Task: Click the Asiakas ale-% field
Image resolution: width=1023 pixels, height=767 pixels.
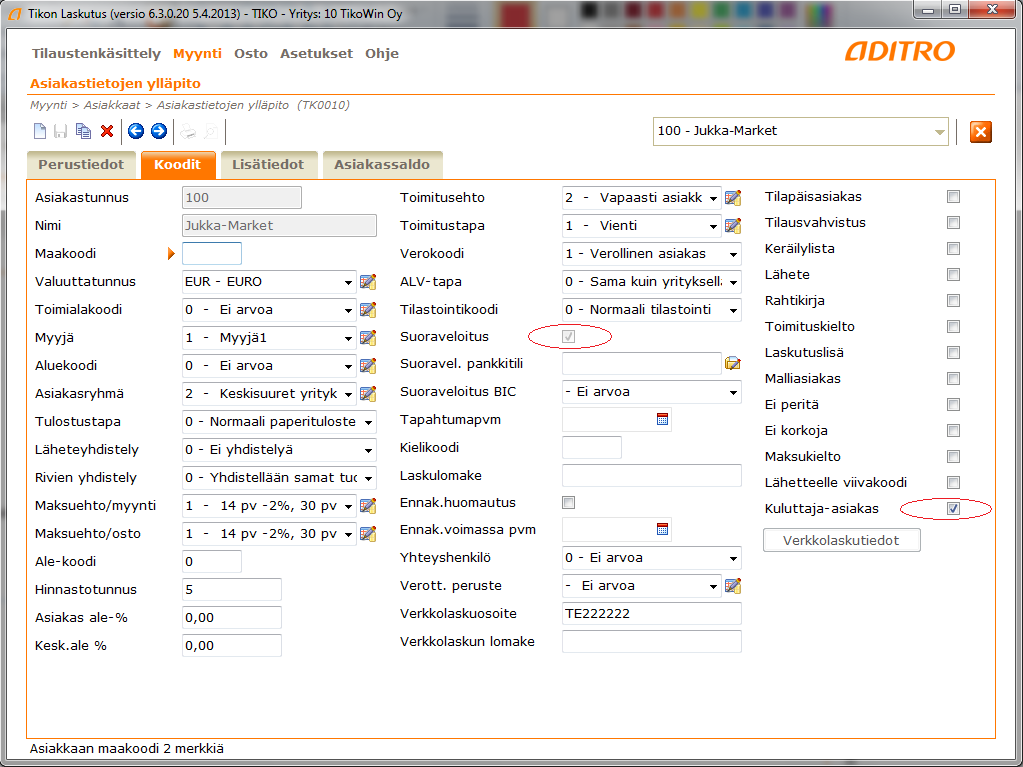Action: (232, 618)
